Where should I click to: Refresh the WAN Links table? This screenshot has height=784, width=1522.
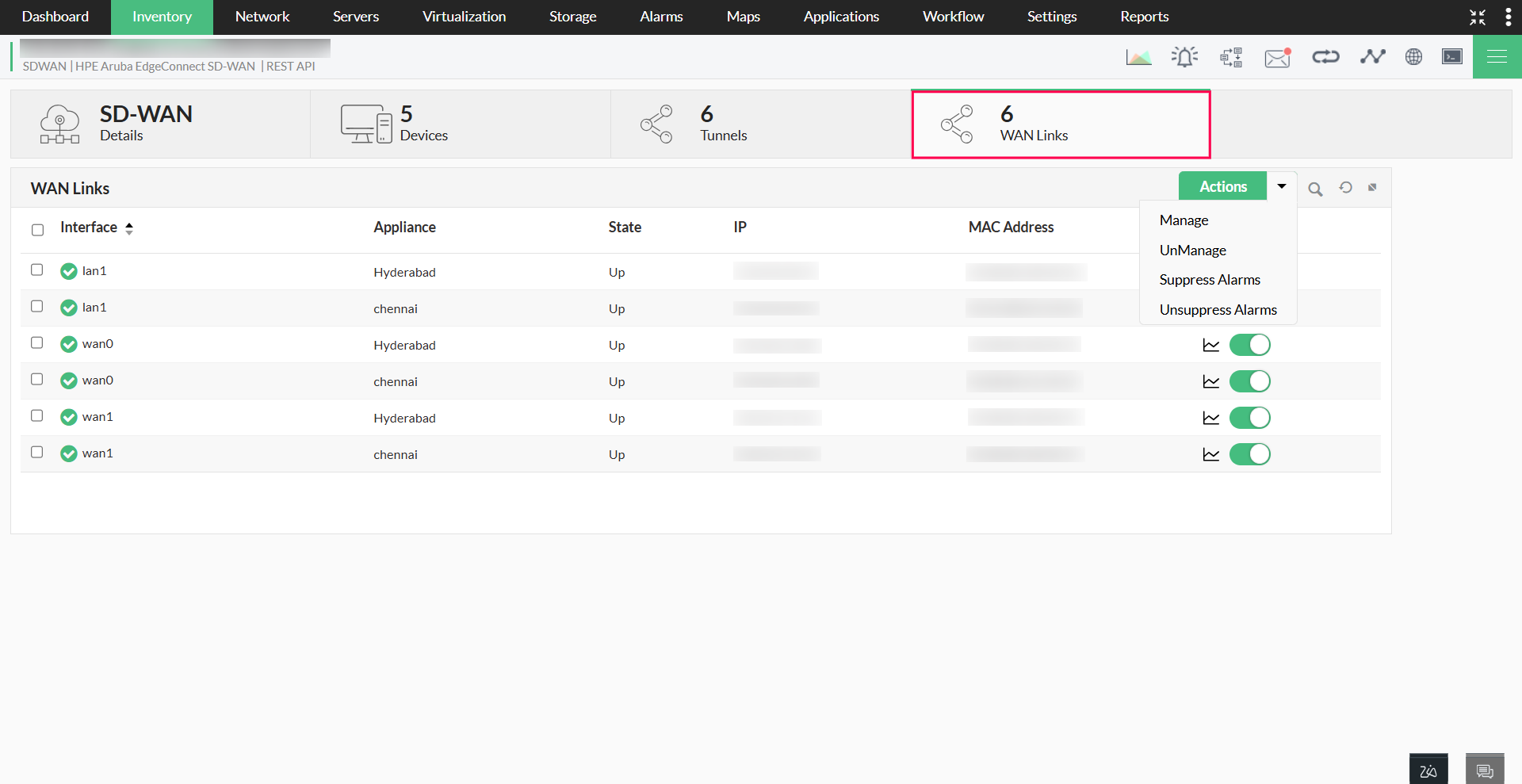point(1346,188)
